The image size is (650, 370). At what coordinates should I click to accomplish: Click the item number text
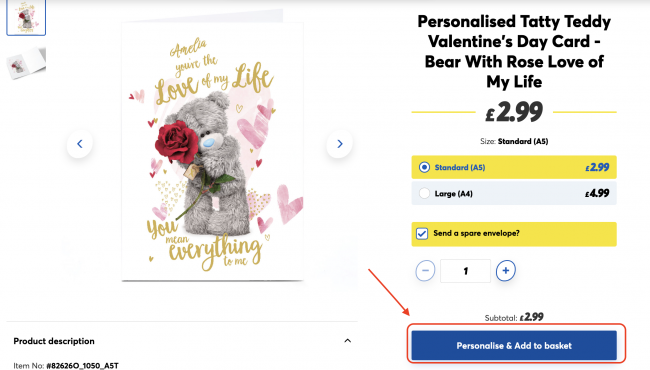[x=66, y=365]
